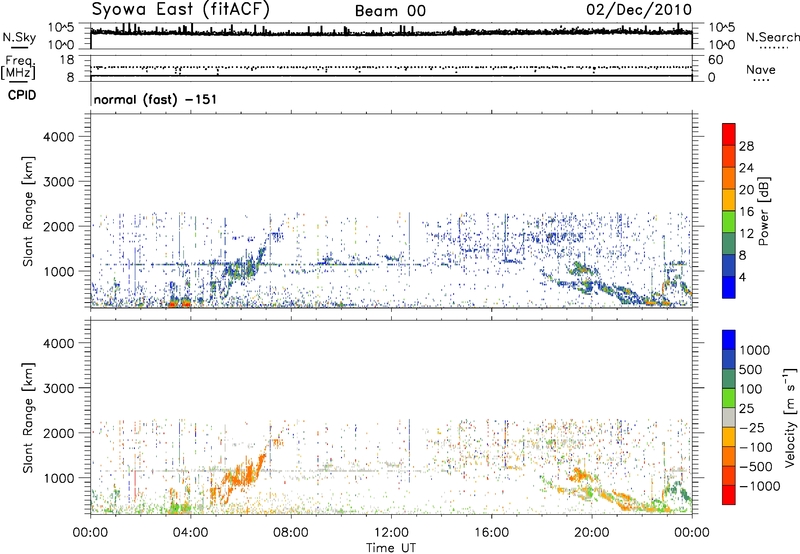Click the '60' tick on the Nave axis
This screenshot has width=800, height=554.
coord(715,60)
